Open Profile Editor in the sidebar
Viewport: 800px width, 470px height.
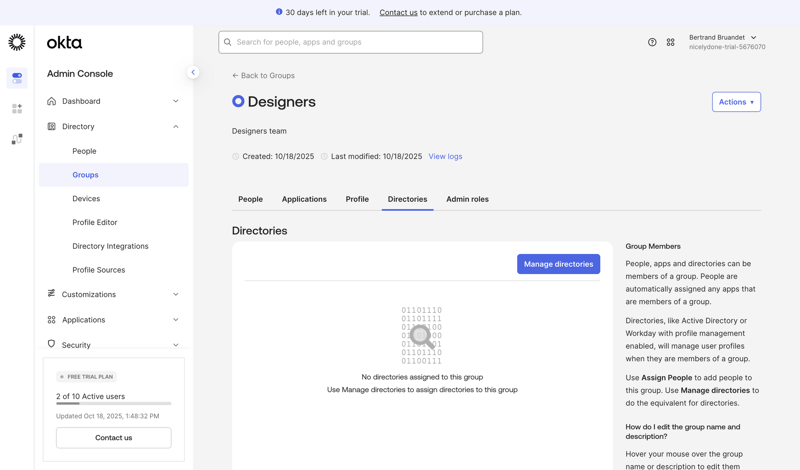[95, 222]
